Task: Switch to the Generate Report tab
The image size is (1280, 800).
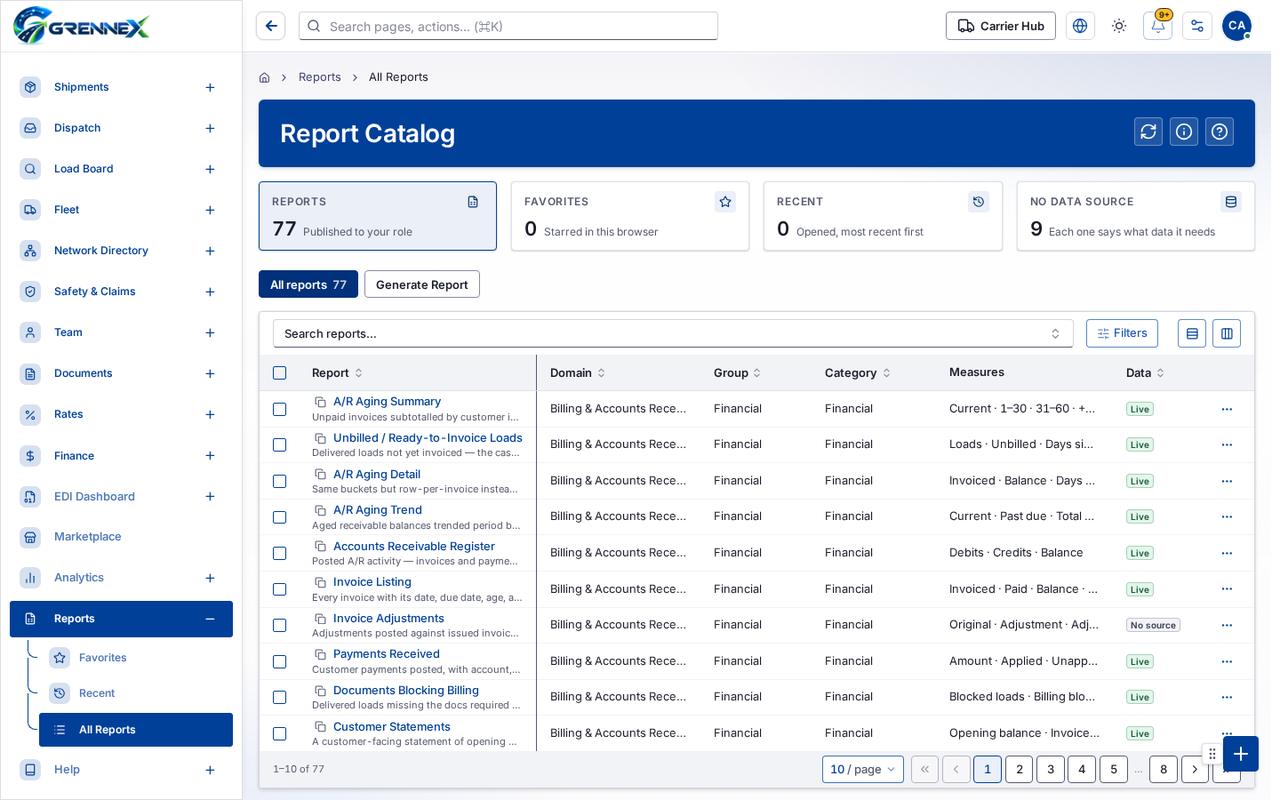Action: tap(422, 284)
